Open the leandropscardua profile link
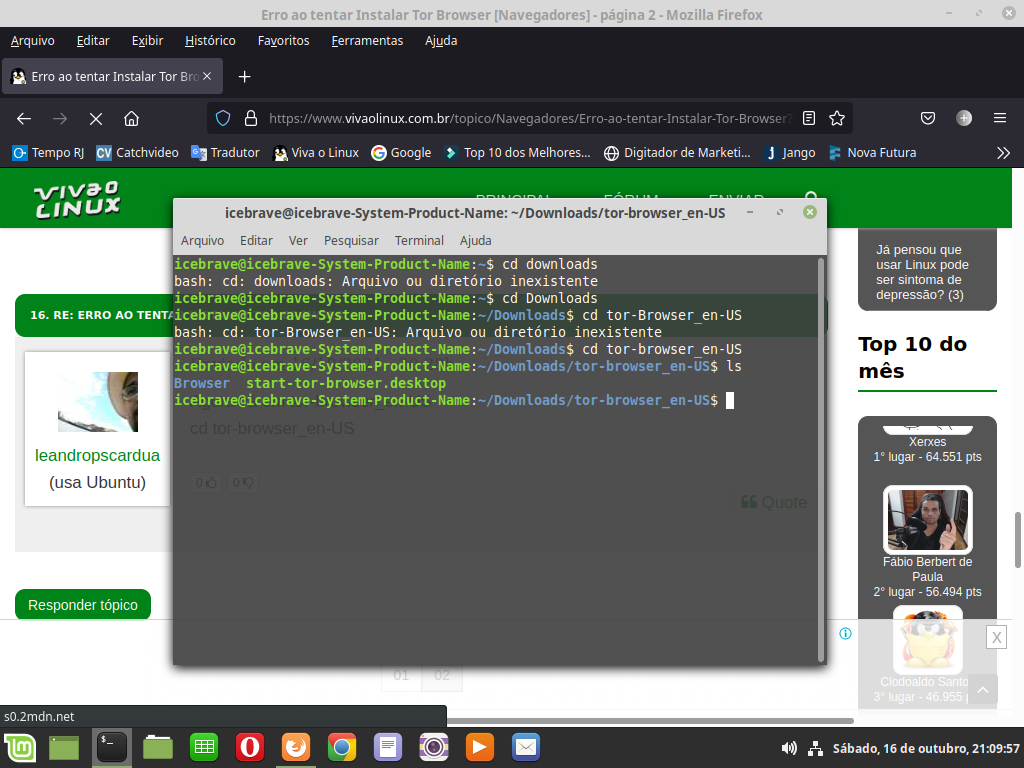This screenshot has height=768, width=1024. coord(97,455)
